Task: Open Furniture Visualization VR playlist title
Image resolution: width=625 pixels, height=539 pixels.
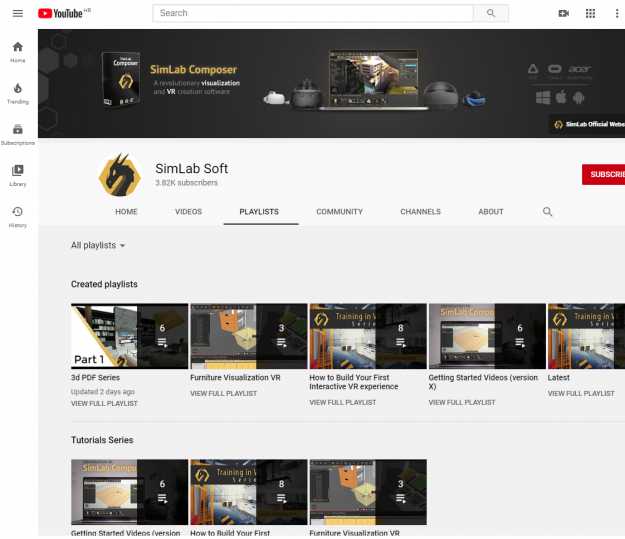Action: [x=235, y=378]
